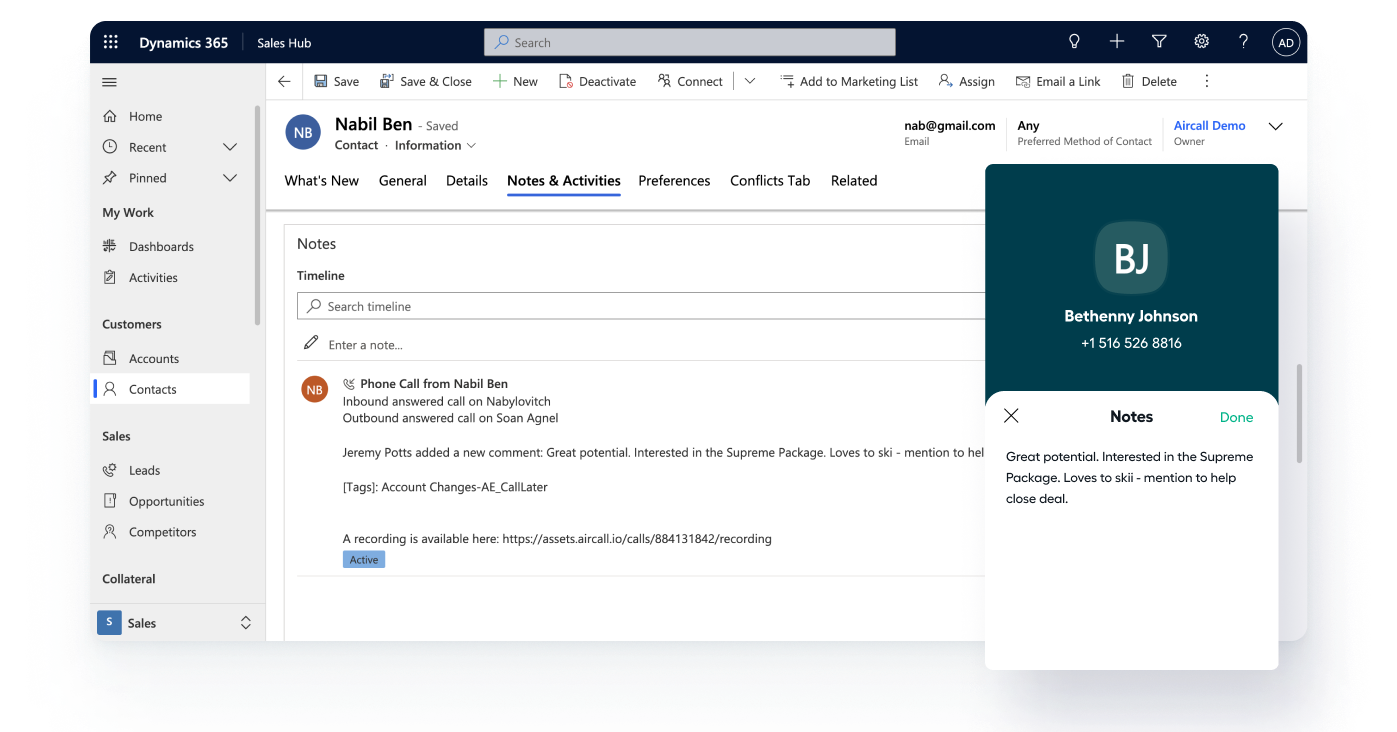Click Done in the Aircall Notes panel
Viewport: 1397px width, 732px height.
[x=1236, y=417]
